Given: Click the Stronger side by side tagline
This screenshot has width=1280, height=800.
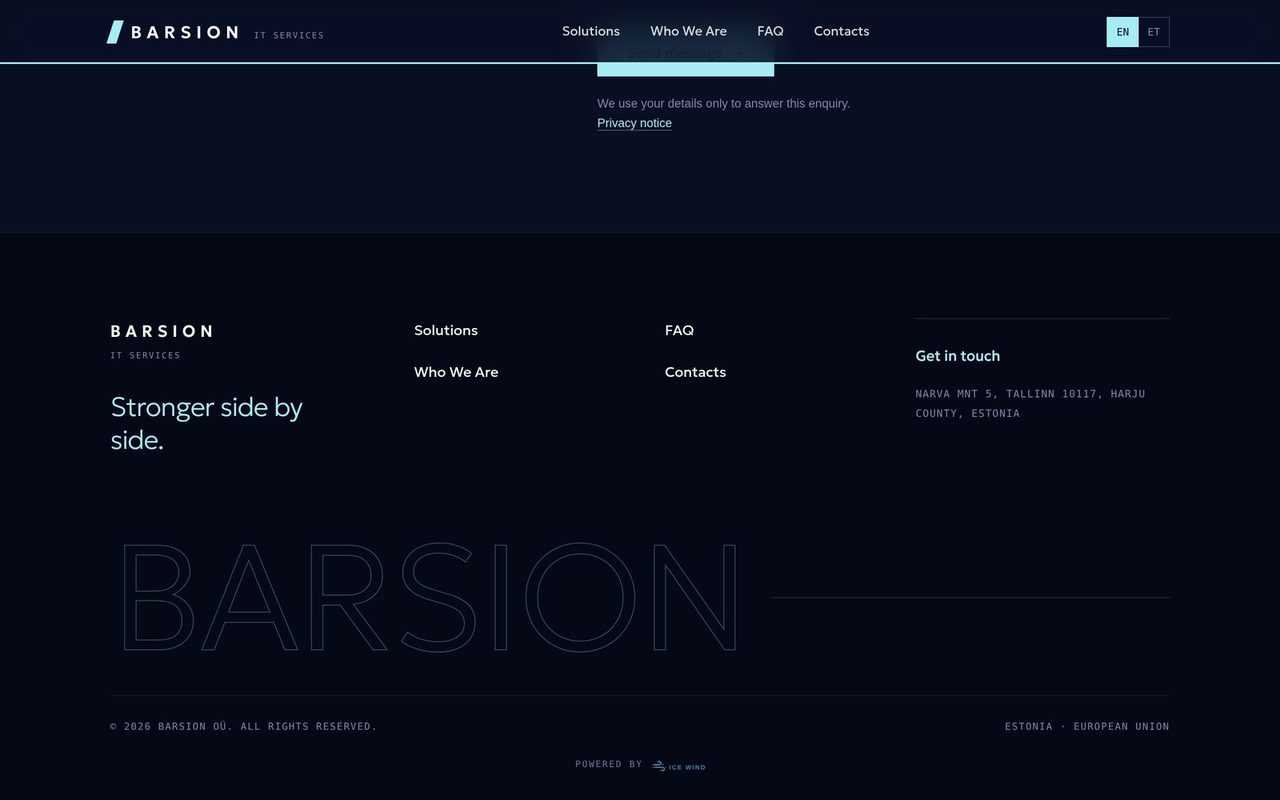Looking at the screenshot, I should pyautogui.click(x=206, y=423).
